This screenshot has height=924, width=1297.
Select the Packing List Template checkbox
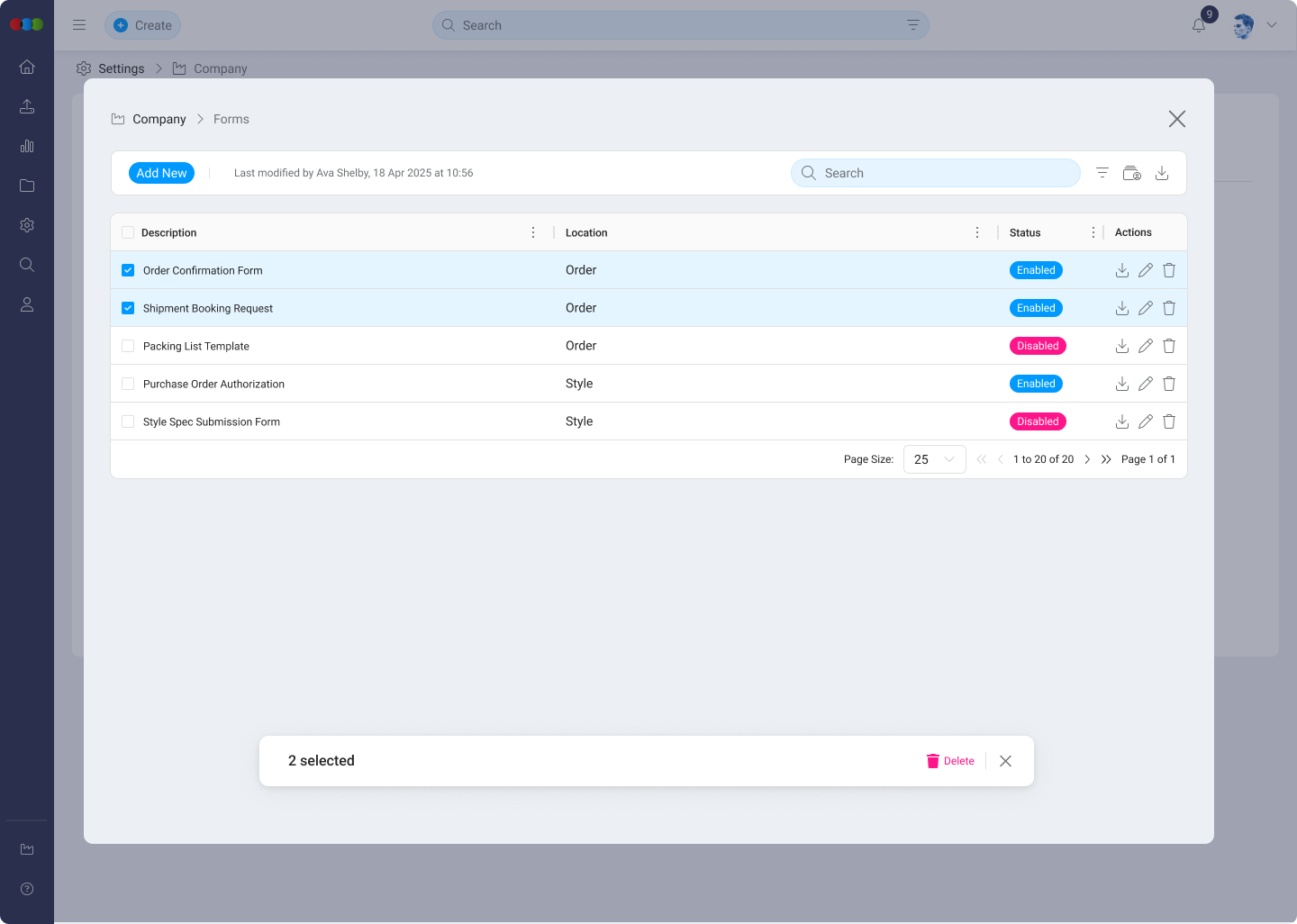click(x=127, y=345)
